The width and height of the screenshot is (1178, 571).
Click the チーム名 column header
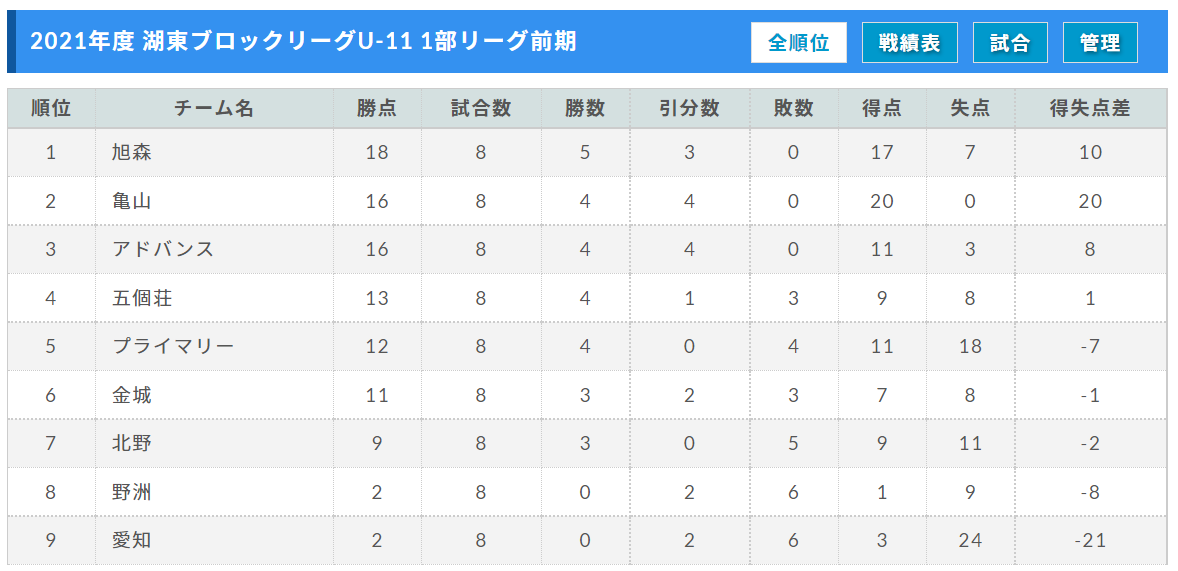pos(214,109)
